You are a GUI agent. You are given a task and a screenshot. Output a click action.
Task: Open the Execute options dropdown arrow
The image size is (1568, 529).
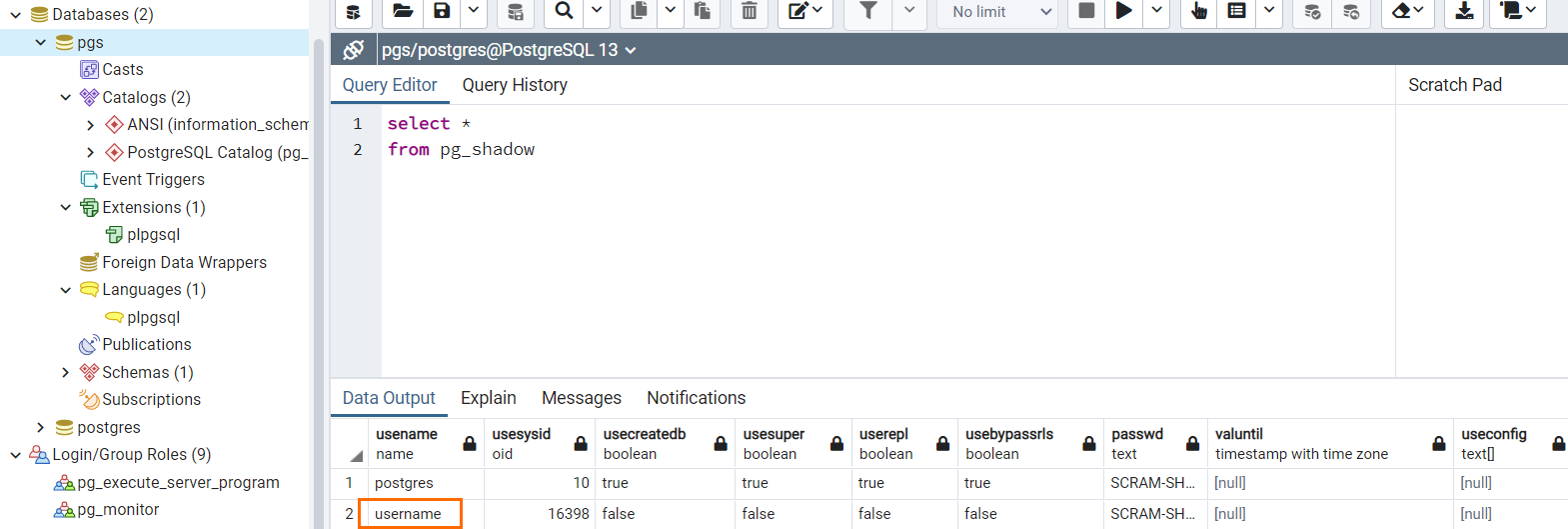pyautogui.click(x=1156, y=11)
